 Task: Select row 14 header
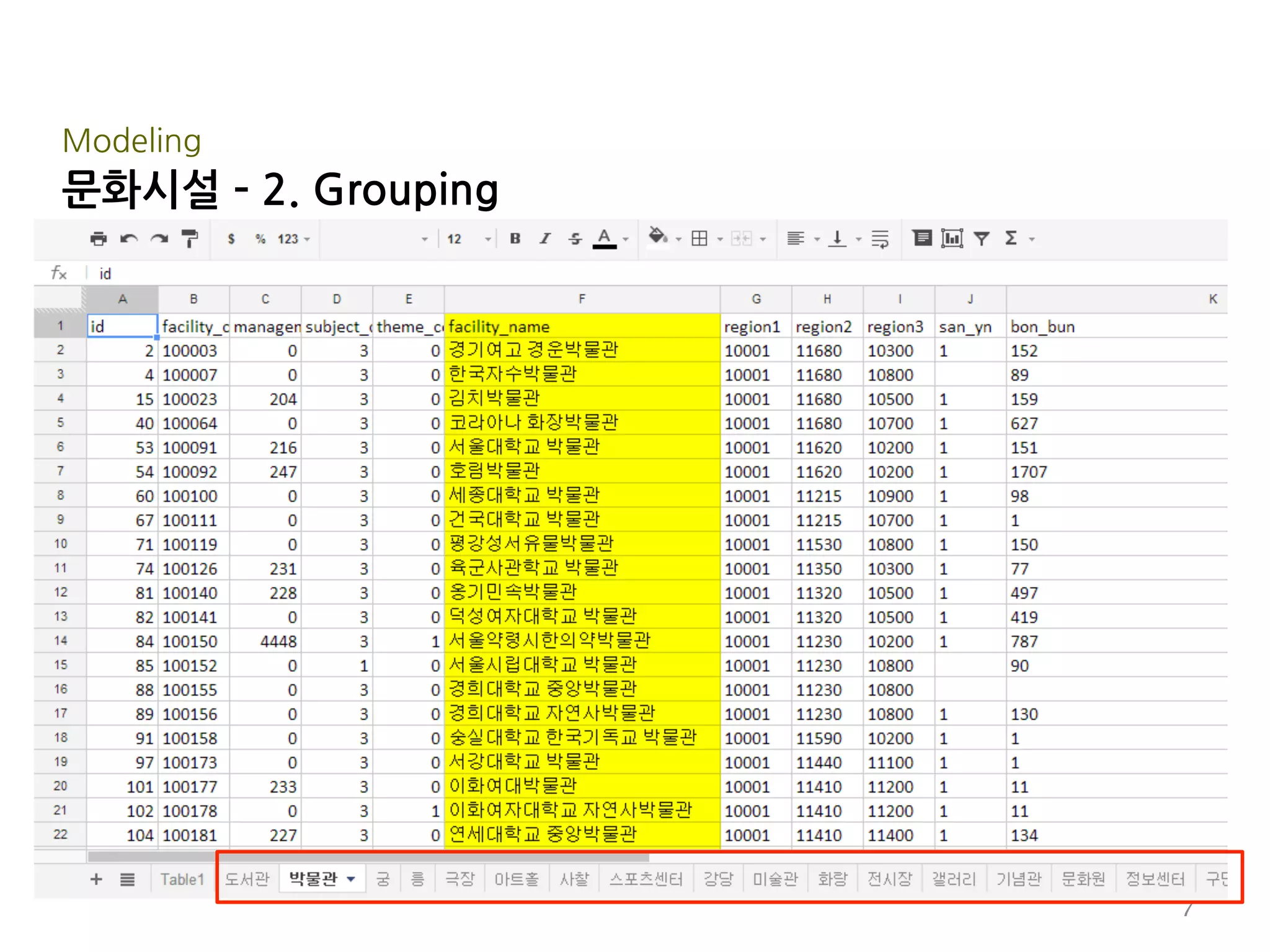tap(60, 641)
